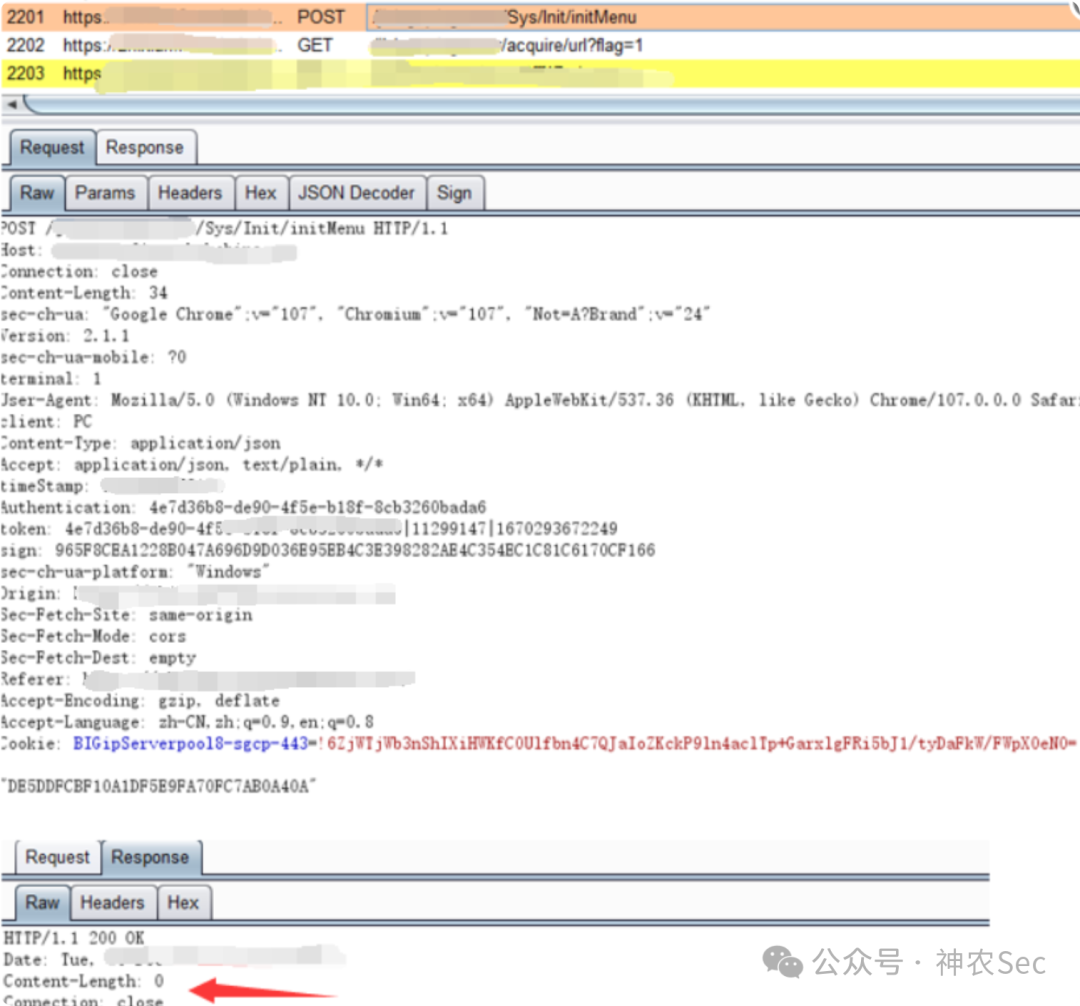Image resolution: width=1080 pixels, height=1006 pixels.
Task: Click the WeChat logo icon in watermark
Action: [x=783, y=961]
